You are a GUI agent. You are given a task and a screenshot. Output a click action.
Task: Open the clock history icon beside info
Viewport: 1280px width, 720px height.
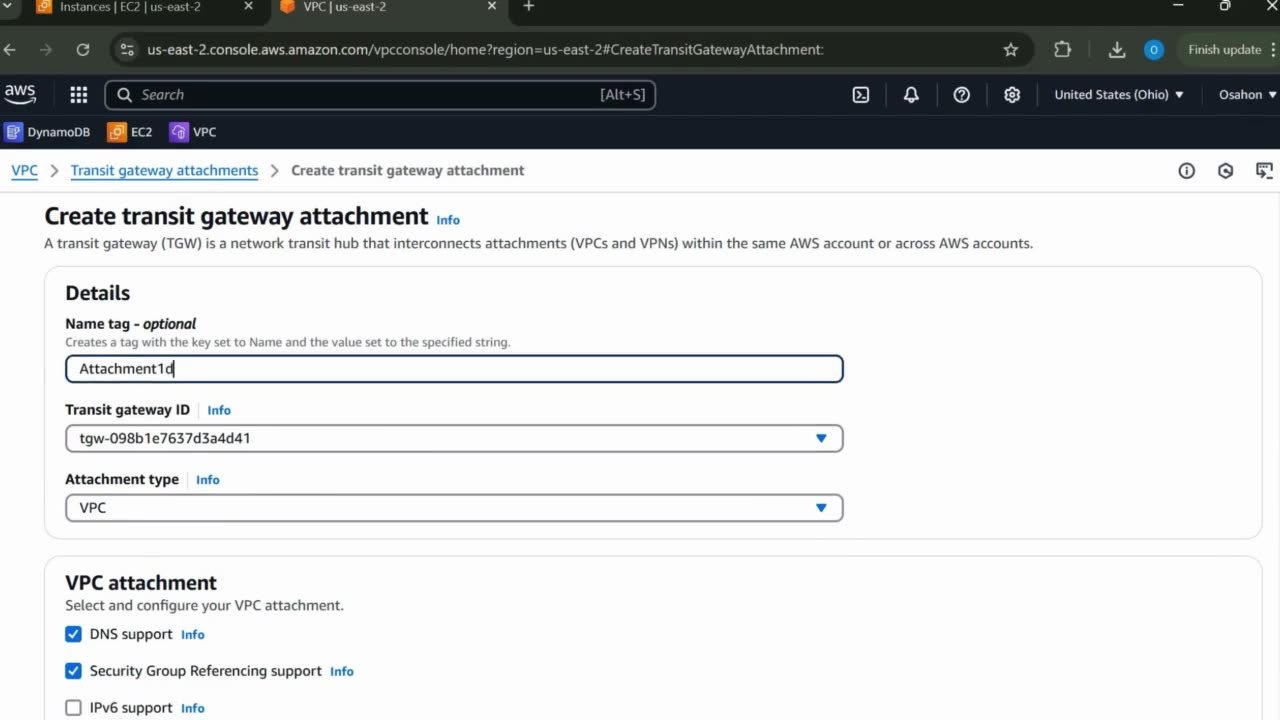point(1226,171)
